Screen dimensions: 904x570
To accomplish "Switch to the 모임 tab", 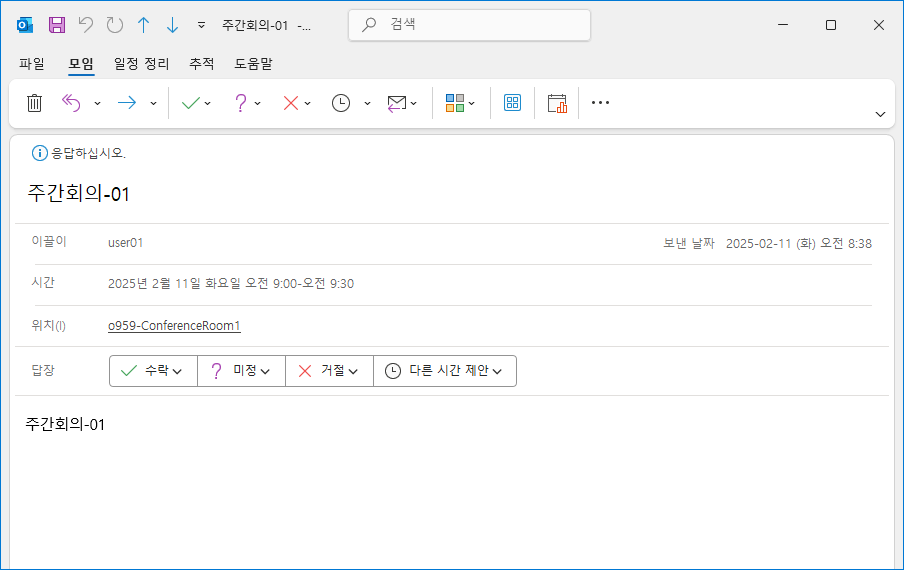I will (81, 63).
